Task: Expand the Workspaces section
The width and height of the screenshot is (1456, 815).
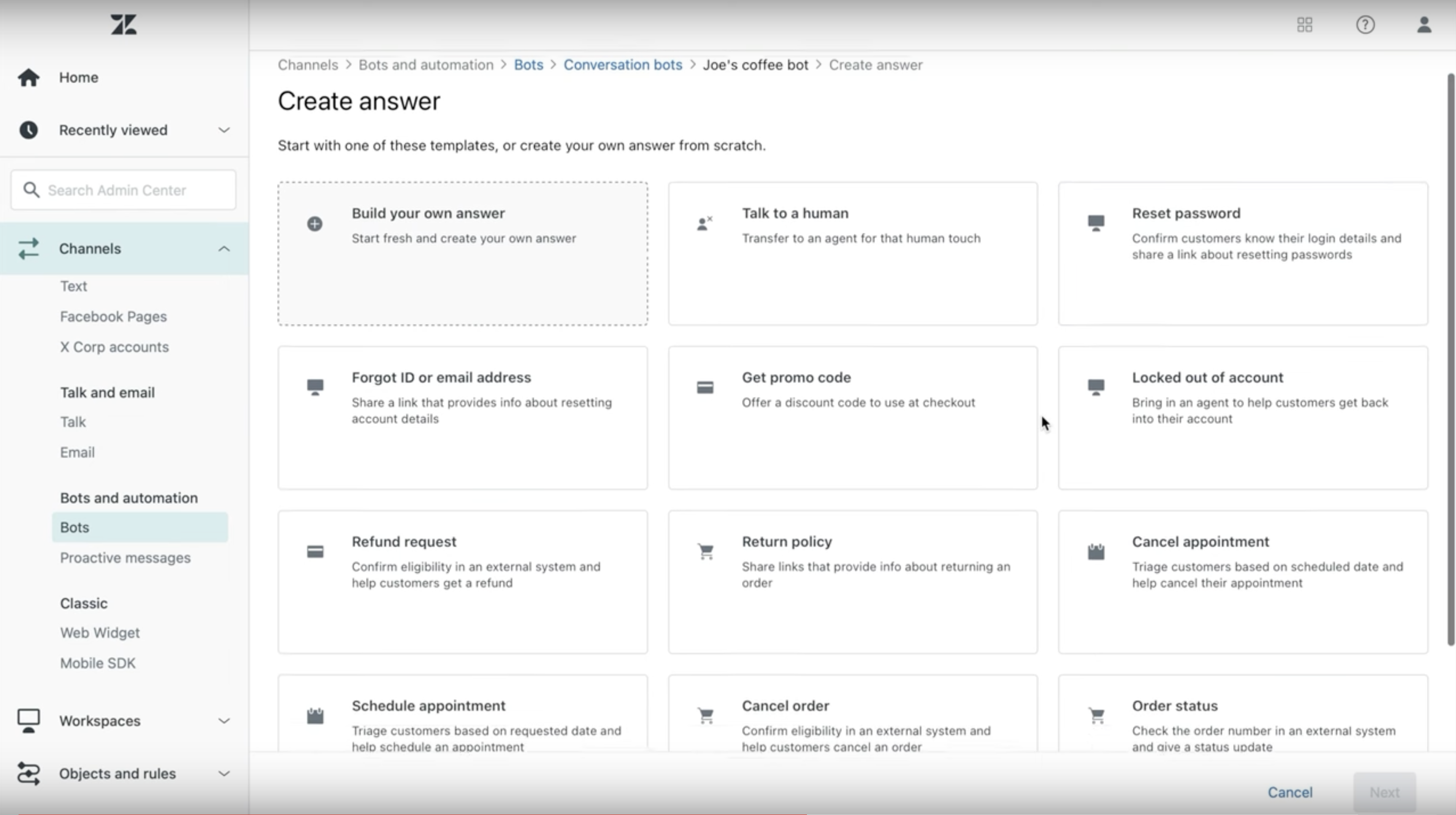Action: tap(224, 720)
